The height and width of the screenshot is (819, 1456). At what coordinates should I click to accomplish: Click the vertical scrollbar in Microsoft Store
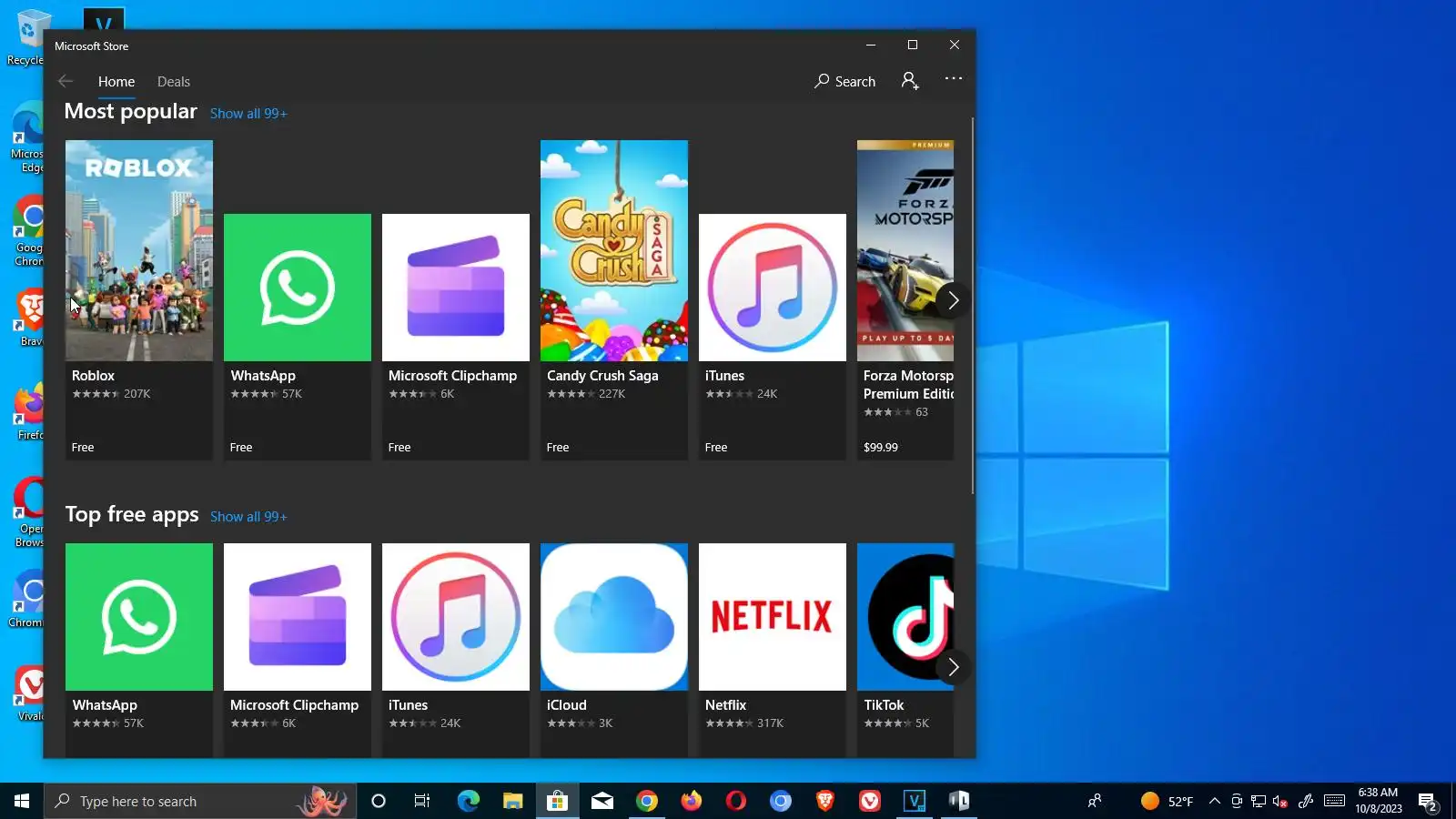(973, 305)
